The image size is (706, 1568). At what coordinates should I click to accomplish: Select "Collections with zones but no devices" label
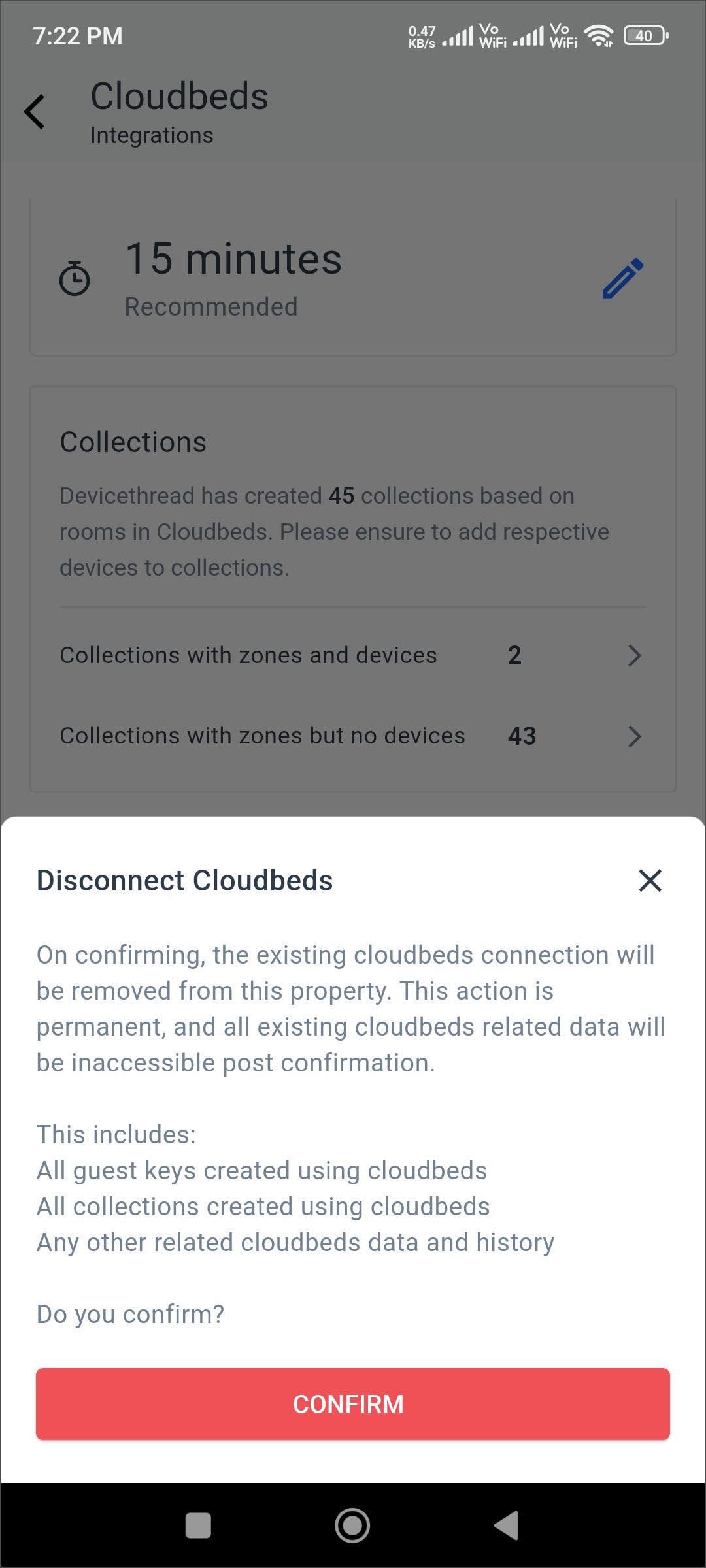coord(262,736)
